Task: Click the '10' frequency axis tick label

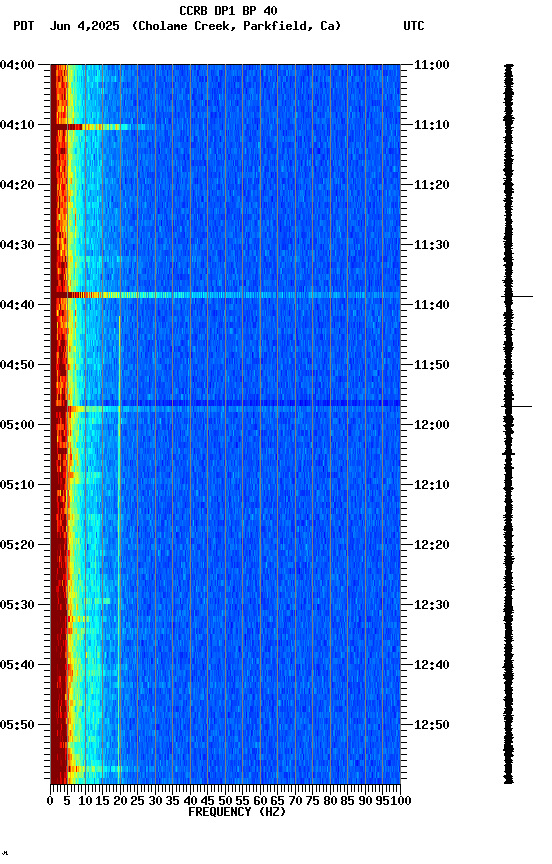Action: (85, 801)
